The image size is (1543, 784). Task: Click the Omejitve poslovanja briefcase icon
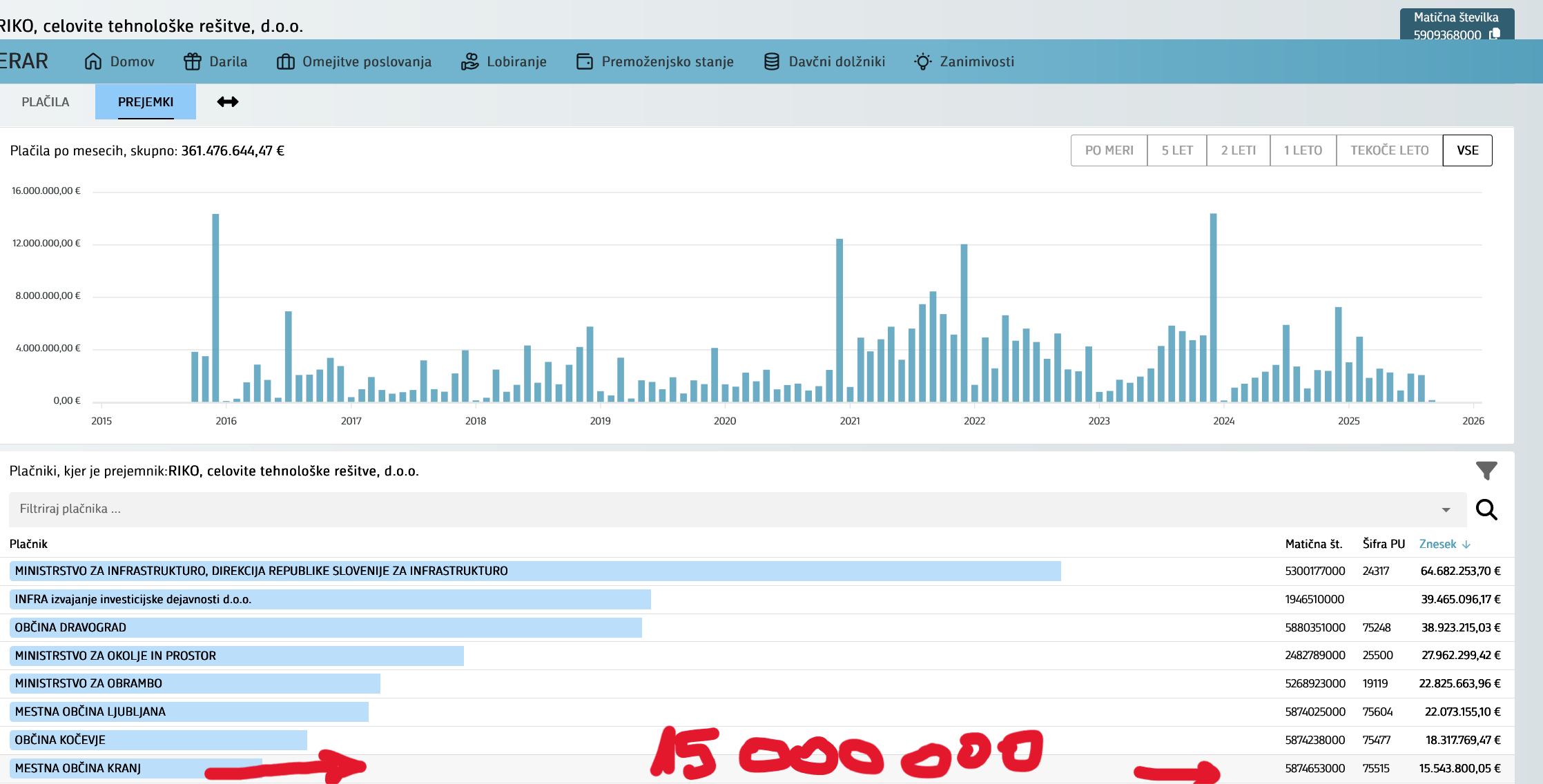[x=286, y=61]
